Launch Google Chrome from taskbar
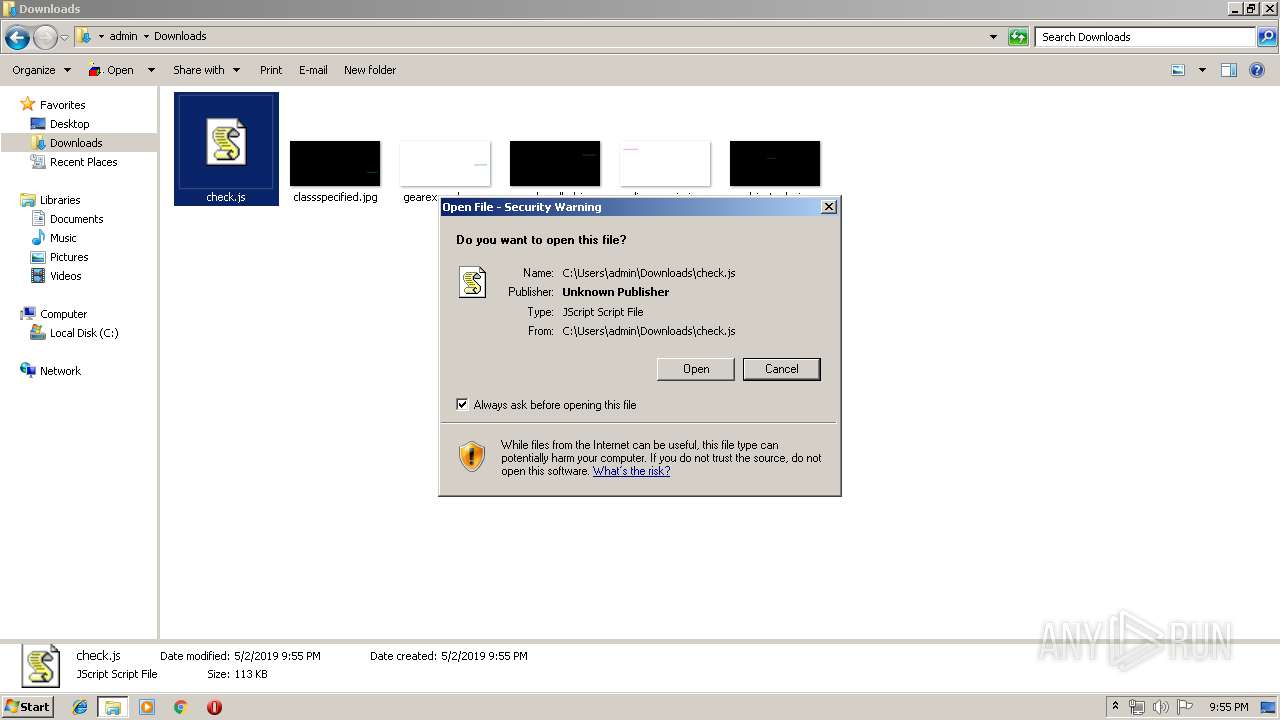 (180, 707)
